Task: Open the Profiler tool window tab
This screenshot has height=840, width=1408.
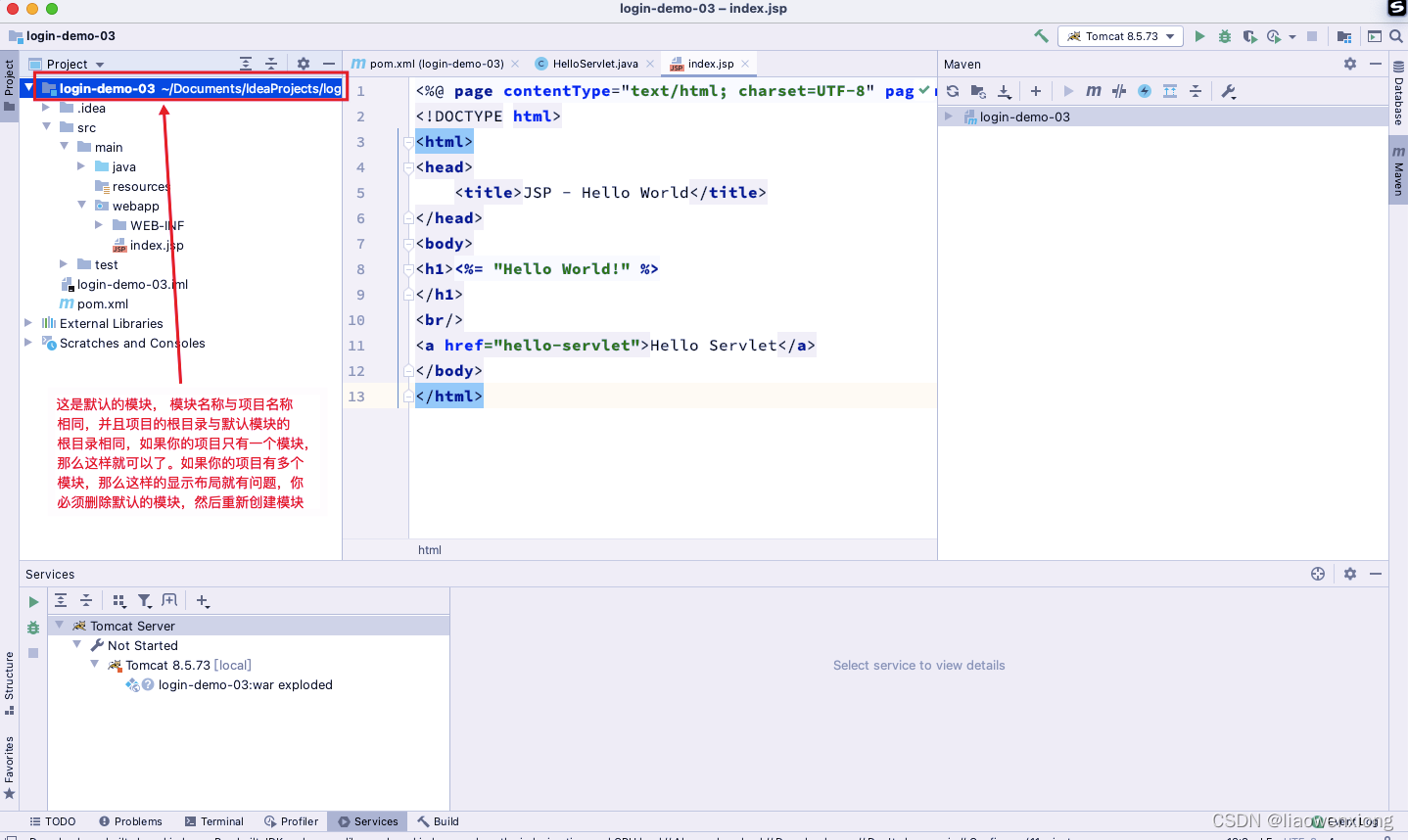Action: (292, 821)
